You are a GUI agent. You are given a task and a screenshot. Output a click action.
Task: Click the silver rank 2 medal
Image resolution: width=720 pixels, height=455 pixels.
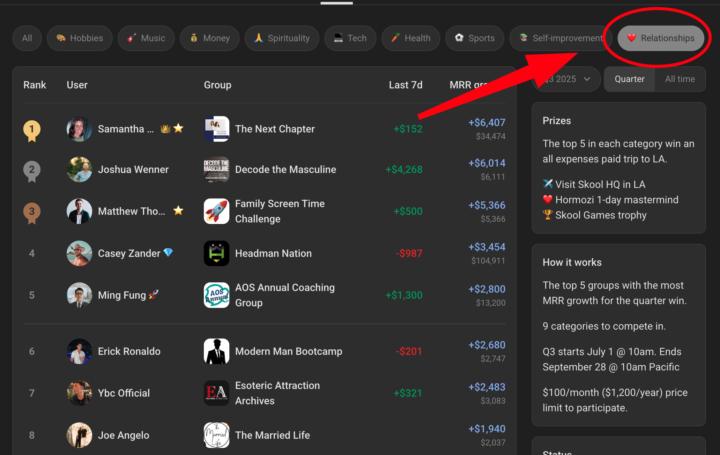[x=32, y=171]
